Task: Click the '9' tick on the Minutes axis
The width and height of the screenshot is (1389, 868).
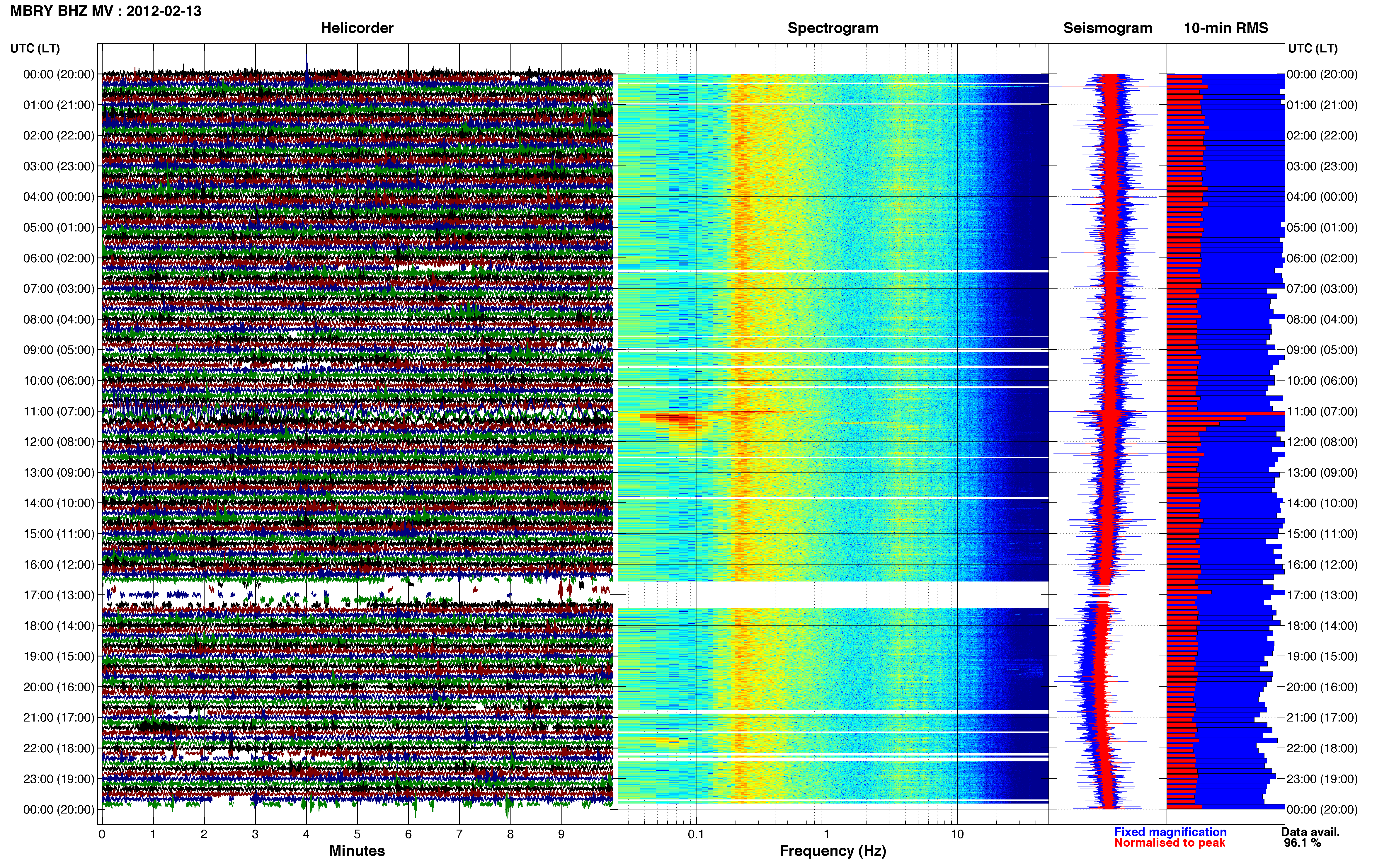Action: [561, 834]
